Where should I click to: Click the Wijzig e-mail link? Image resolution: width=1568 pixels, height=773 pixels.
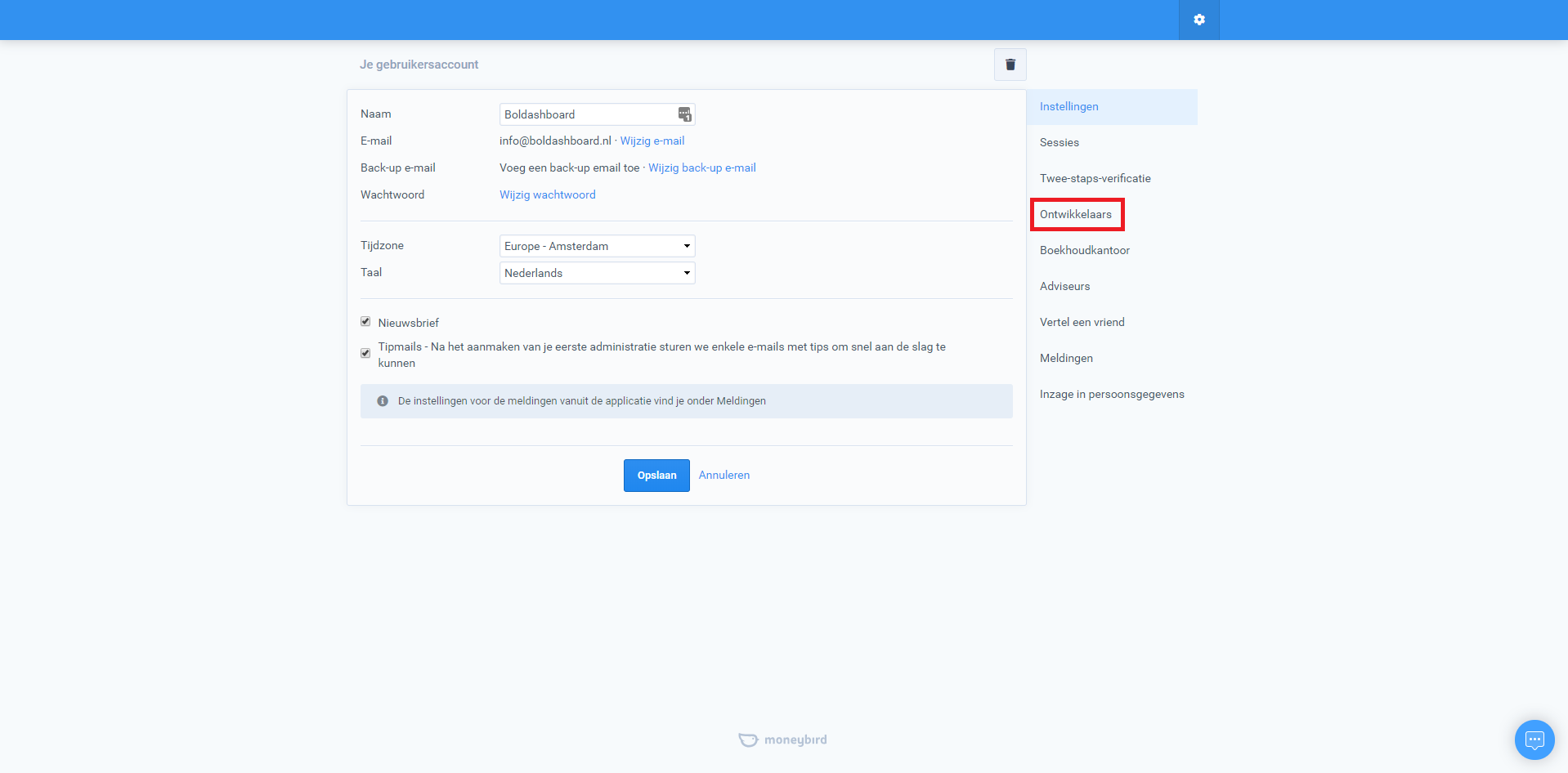(x=652, y=141)
